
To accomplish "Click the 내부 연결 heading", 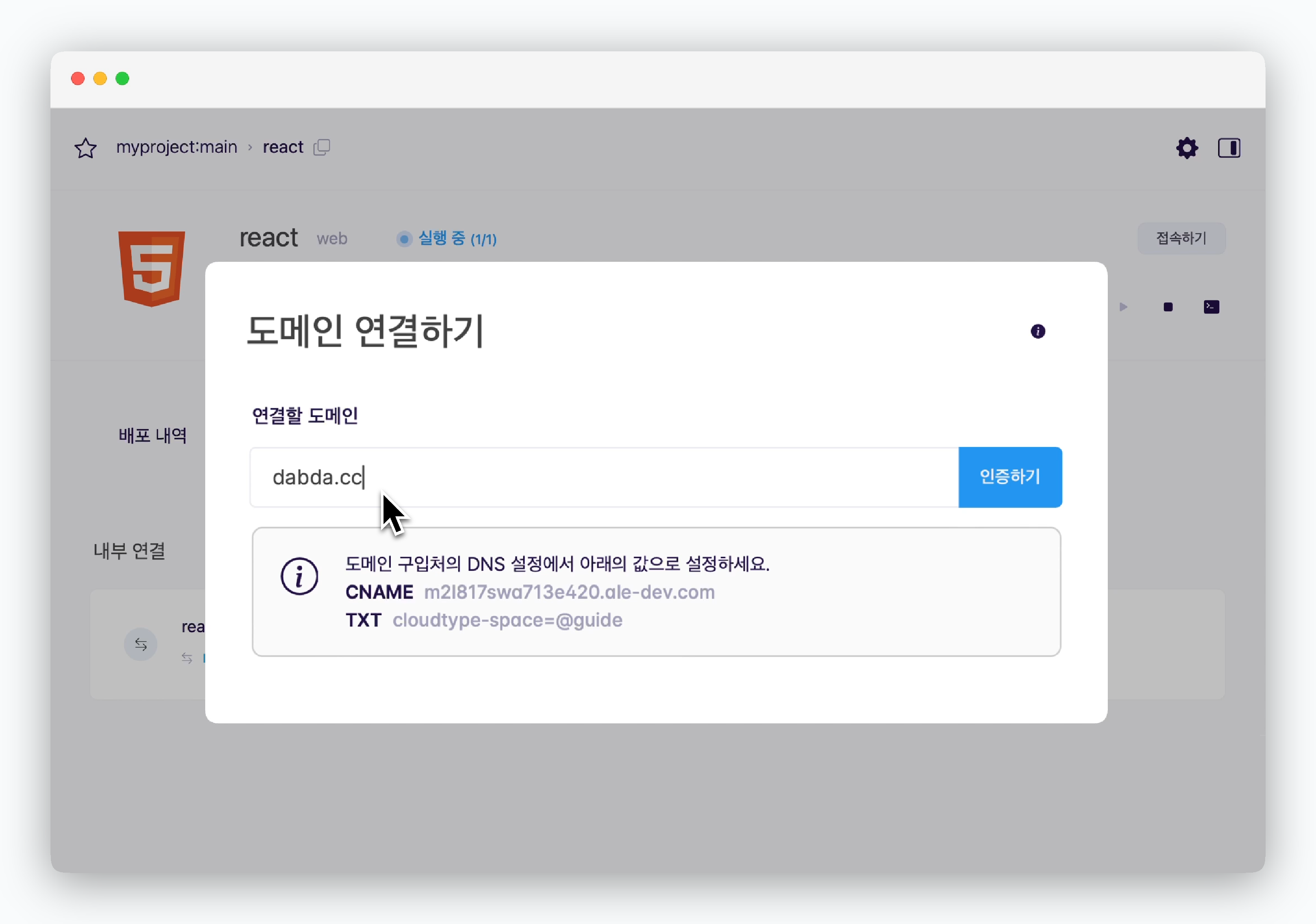I will [x=130, y=551].
